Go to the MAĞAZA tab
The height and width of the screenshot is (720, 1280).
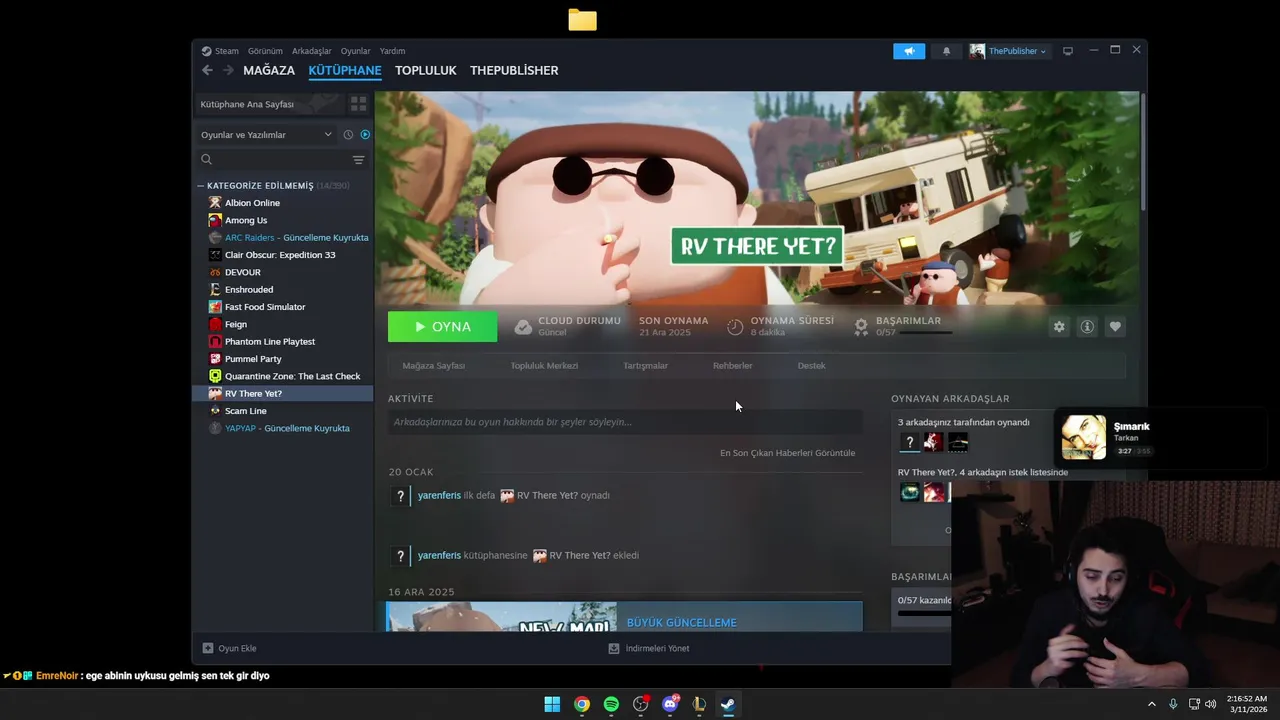269,70
